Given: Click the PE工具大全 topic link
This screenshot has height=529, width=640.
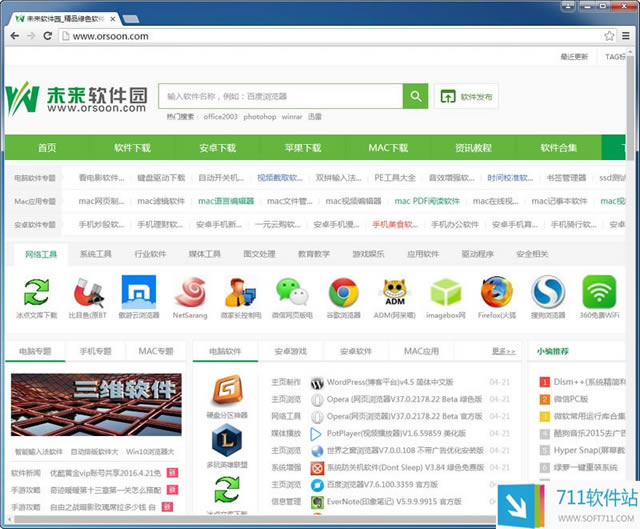Looking at the screenshot, I should click(395, 178).
